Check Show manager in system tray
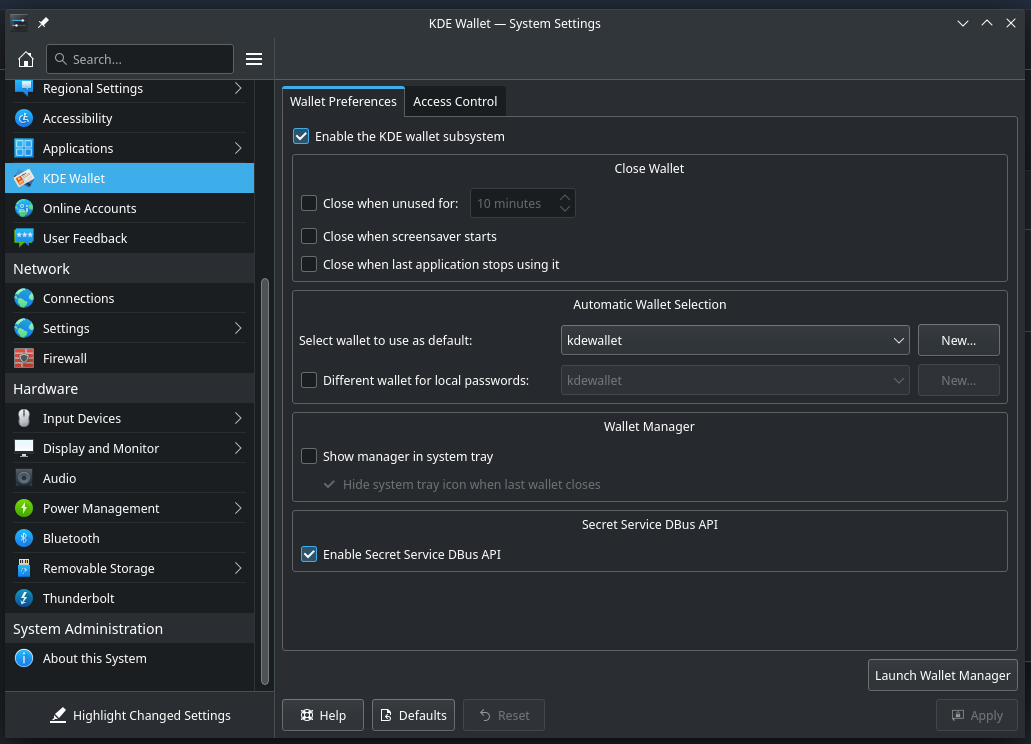Viewport: 1031px width, 744px height. (x=309, y=456)
